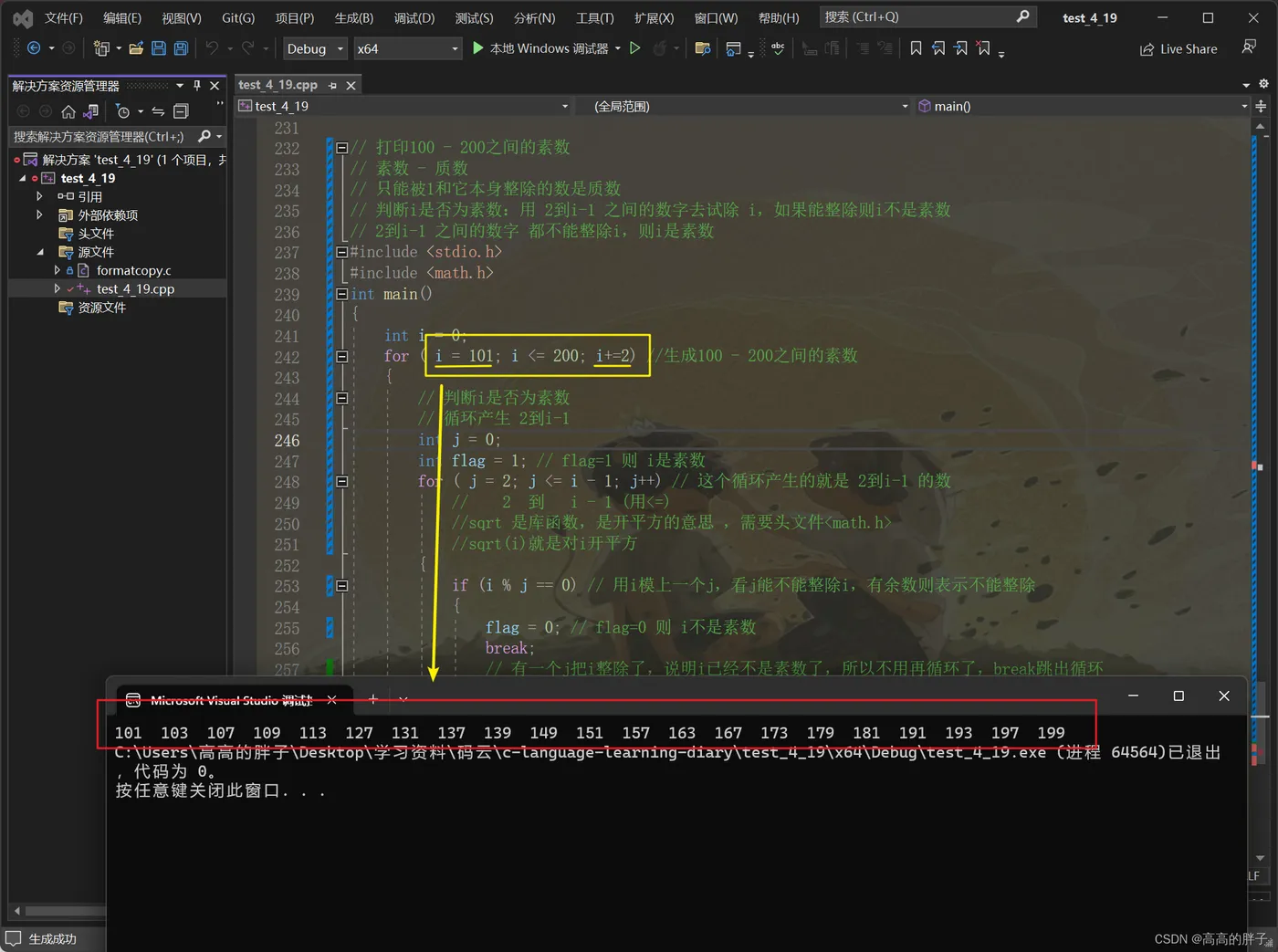The image size is (1278, 952).
Task: Collapse the int main() function at line 239
Action: click(x=341, y=294)
